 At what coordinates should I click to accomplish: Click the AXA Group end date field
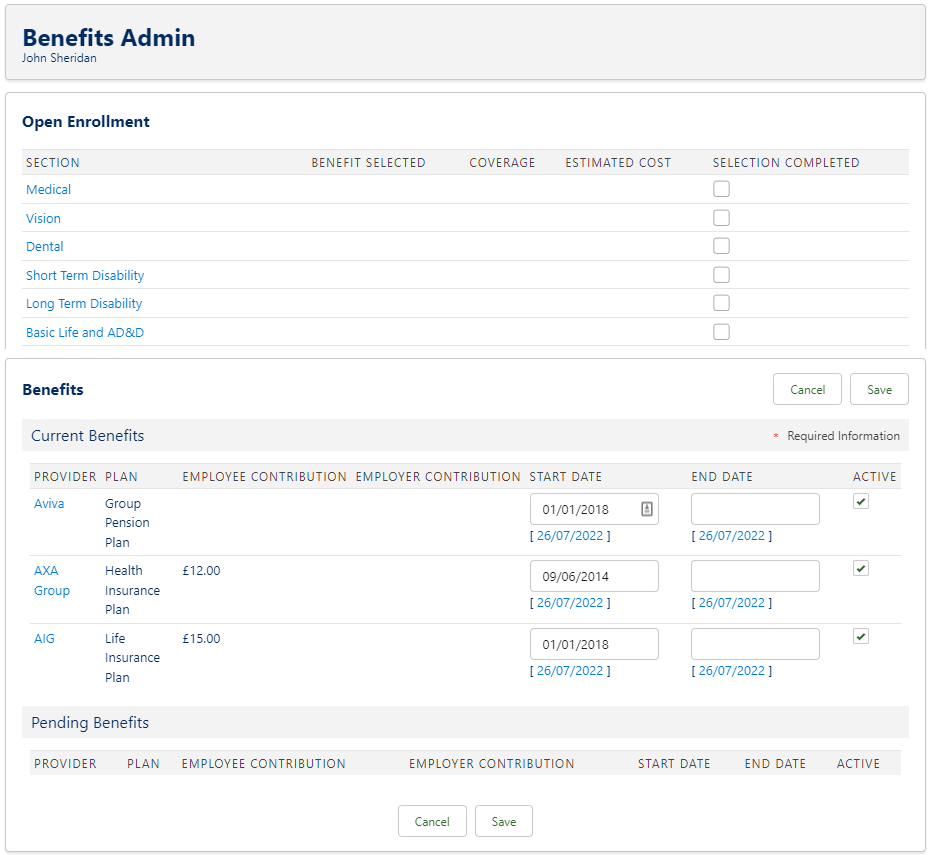click(x=755, y=576)
